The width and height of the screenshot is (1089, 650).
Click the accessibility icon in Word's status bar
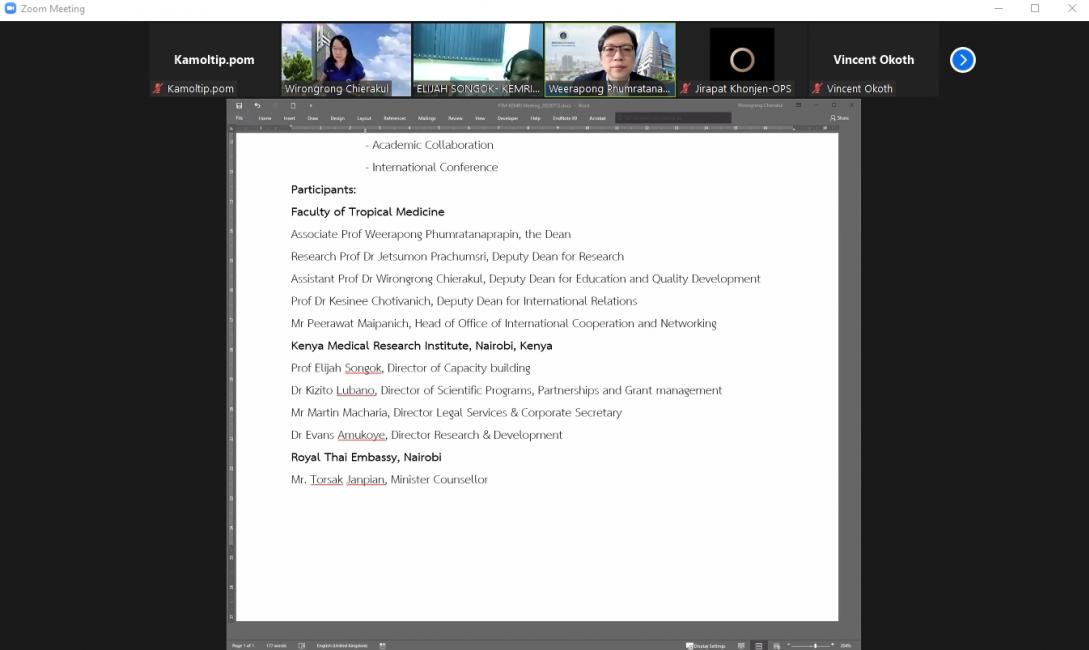383,646
